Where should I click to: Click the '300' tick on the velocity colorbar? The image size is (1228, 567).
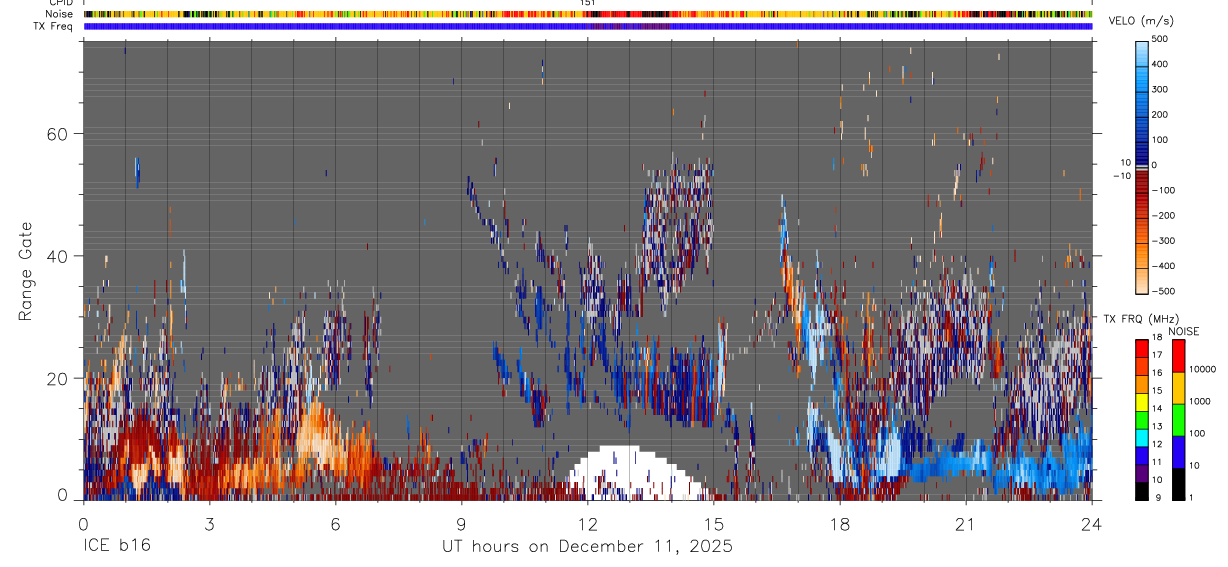point(1159,89)
